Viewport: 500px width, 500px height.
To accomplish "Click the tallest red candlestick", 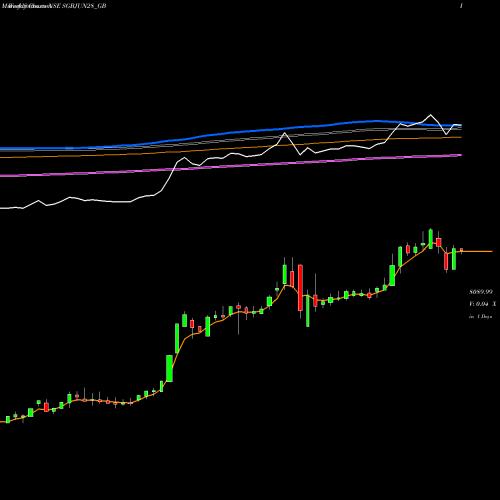I will [x=300, y=288].
